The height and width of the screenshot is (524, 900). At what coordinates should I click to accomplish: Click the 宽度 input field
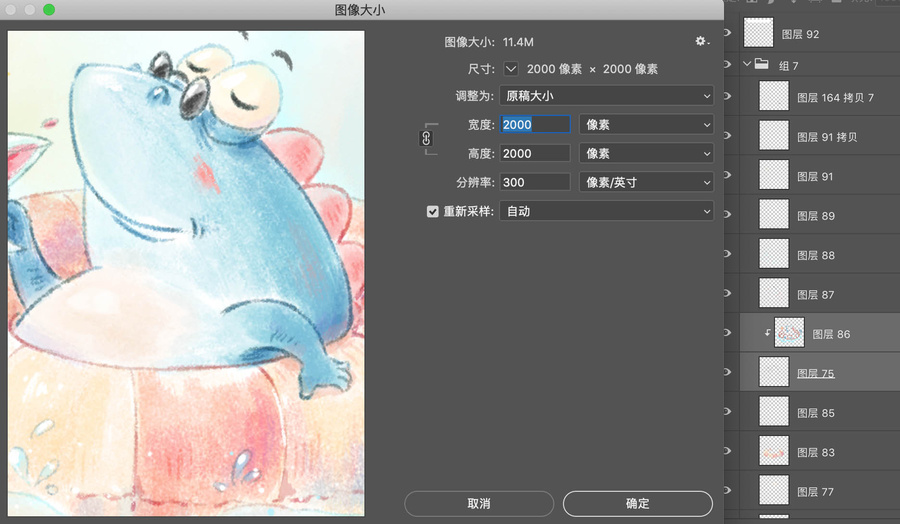(x=535, y=125)
